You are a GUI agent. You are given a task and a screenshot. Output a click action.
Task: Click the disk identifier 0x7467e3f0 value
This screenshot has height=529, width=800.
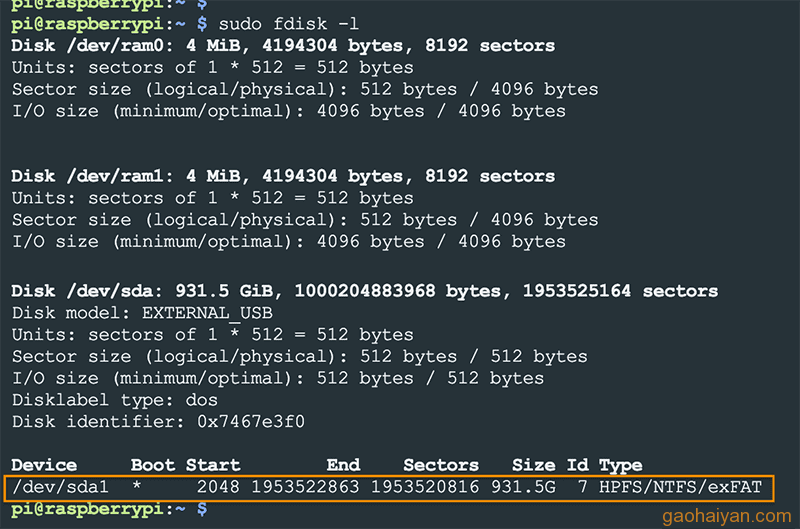(x=251, y=422)
